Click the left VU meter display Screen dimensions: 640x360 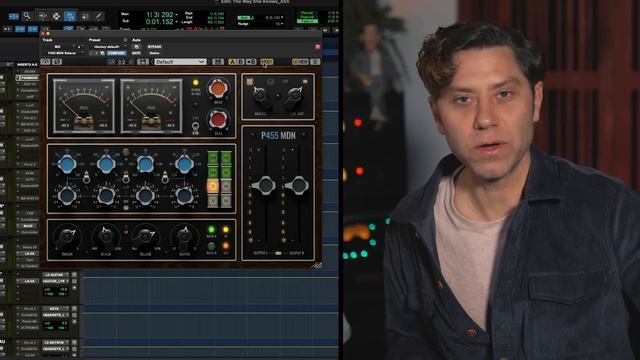pyautogui.click(x=84, y=106)
